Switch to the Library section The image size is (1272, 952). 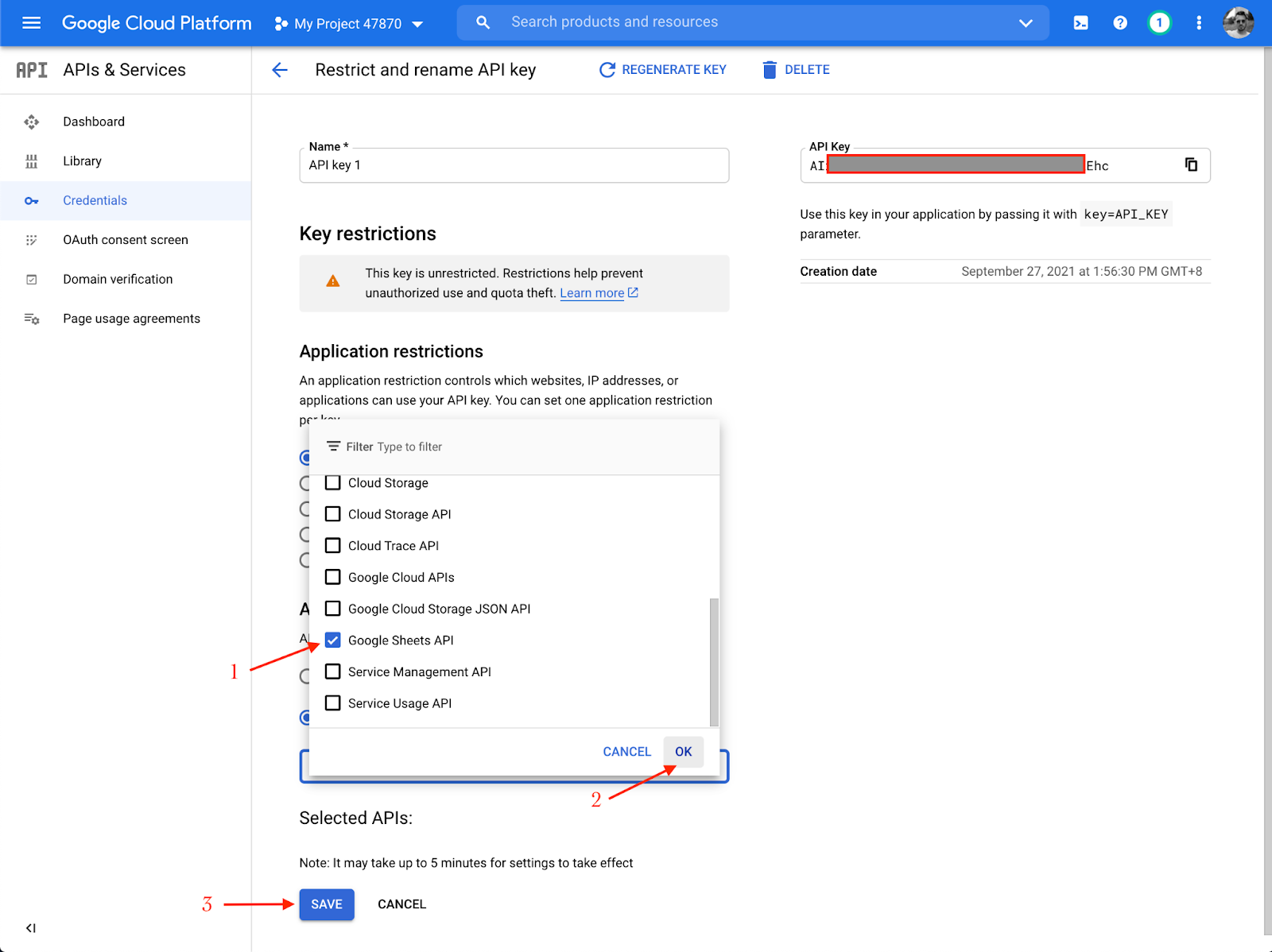tap(82, 161)
